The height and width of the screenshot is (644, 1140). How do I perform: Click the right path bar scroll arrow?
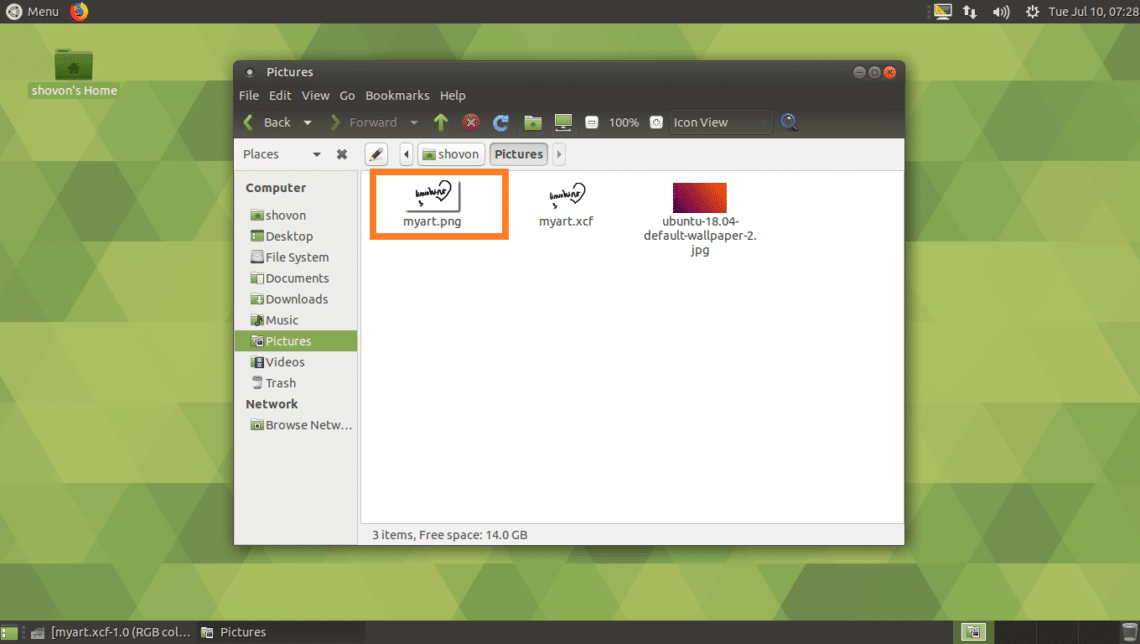tap(559, 154)
